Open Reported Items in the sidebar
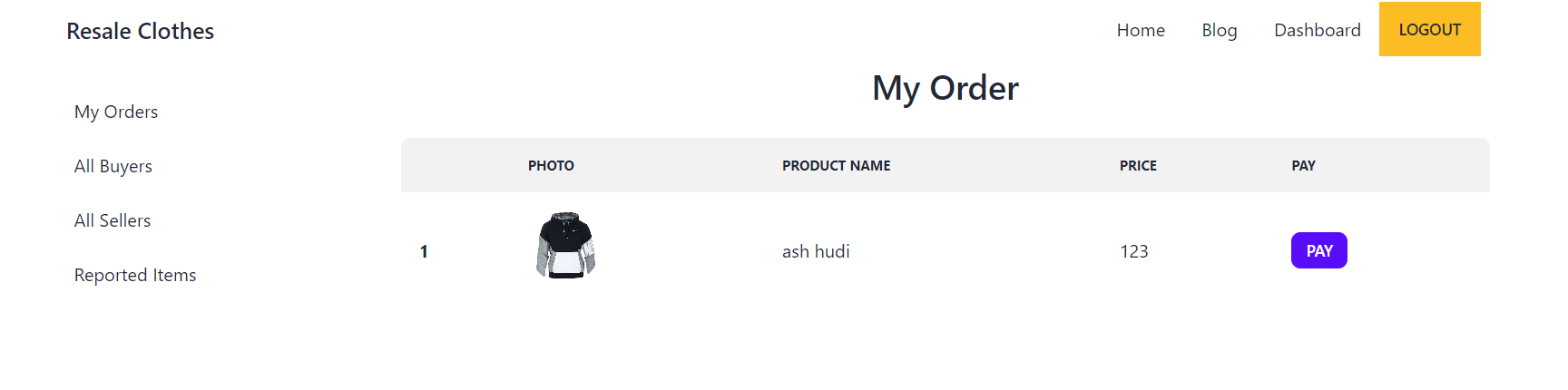The width and height of the screenshot is (1568, 390). click(135, 275)
